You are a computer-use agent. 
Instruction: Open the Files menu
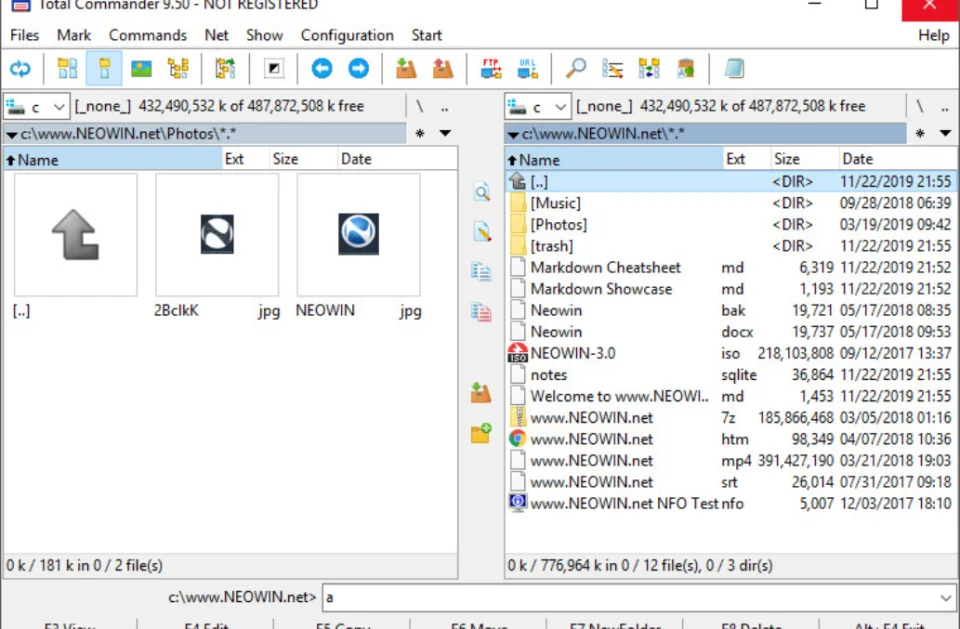(24, 35)
